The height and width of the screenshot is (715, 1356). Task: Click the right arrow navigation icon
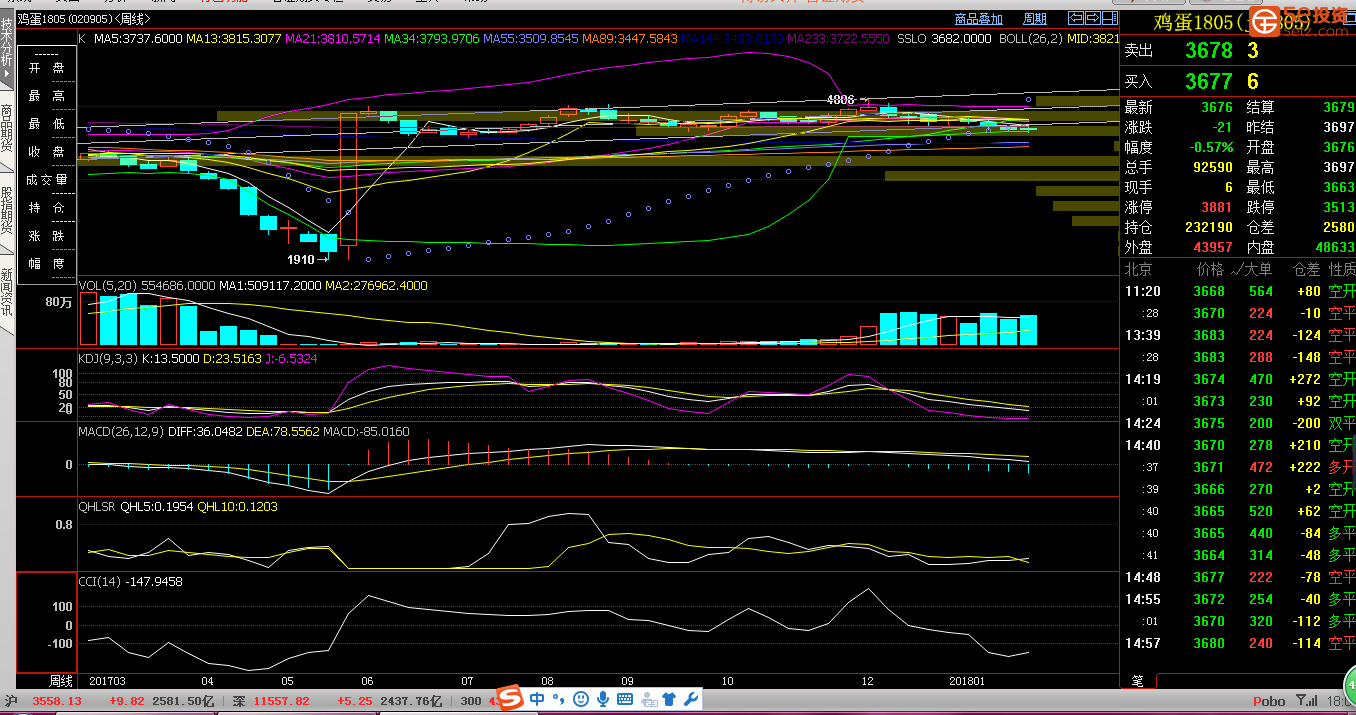[x=1092, y=18]
